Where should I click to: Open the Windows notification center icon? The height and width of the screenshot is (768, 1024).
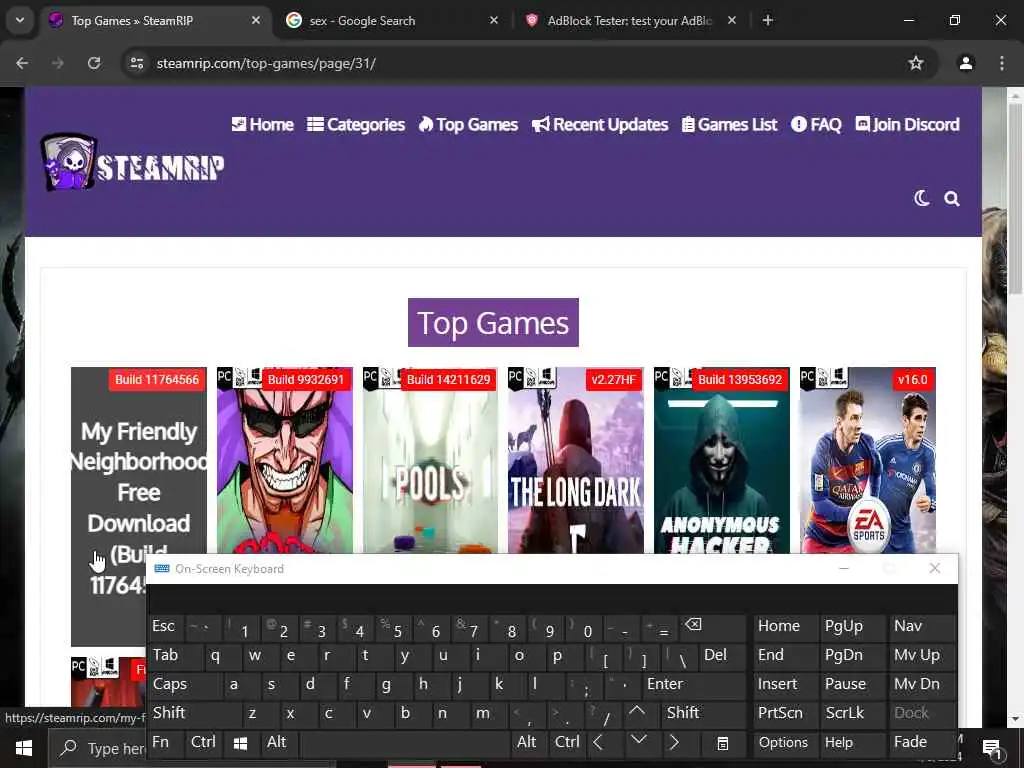[x=992, y=748]
